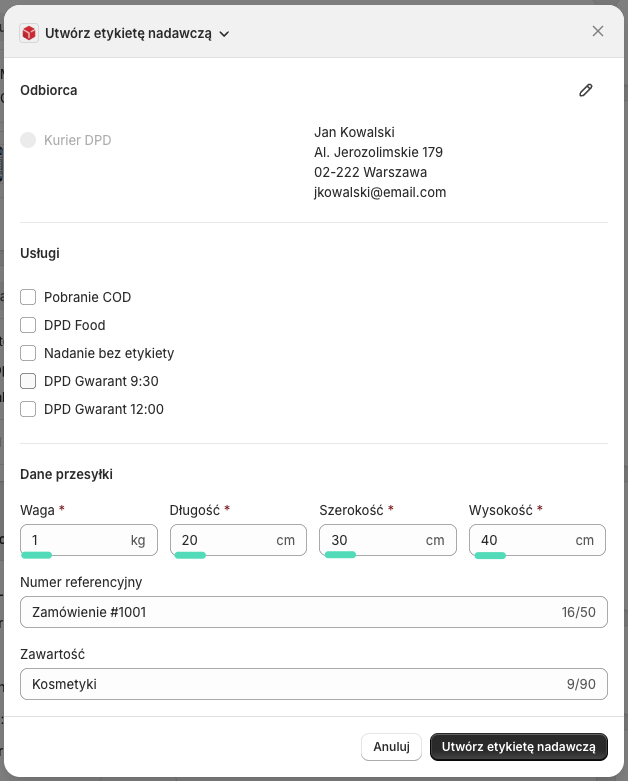This screenshot has height=781, width=628.
Task: Focus the Waga weight field
Action: pyautogui.click(x=89, y=540)
